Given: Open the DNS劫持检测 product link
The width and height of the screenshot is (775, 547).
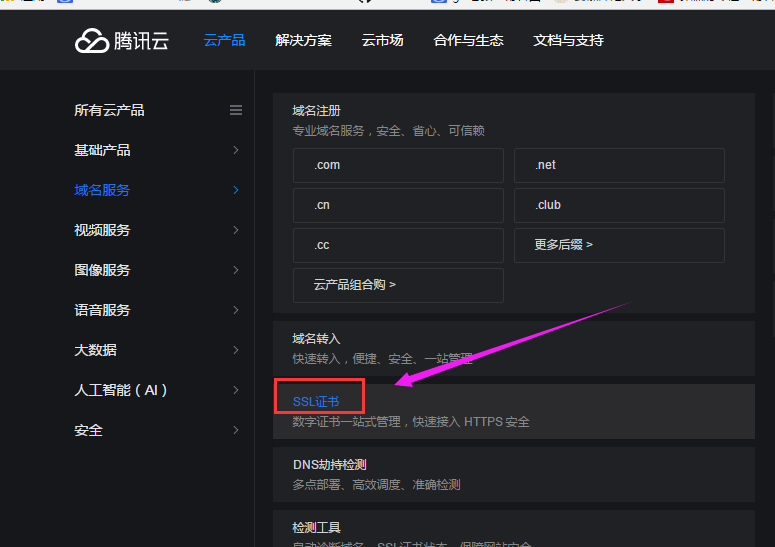Looking at the screenshot, I should tap(329, 465).
